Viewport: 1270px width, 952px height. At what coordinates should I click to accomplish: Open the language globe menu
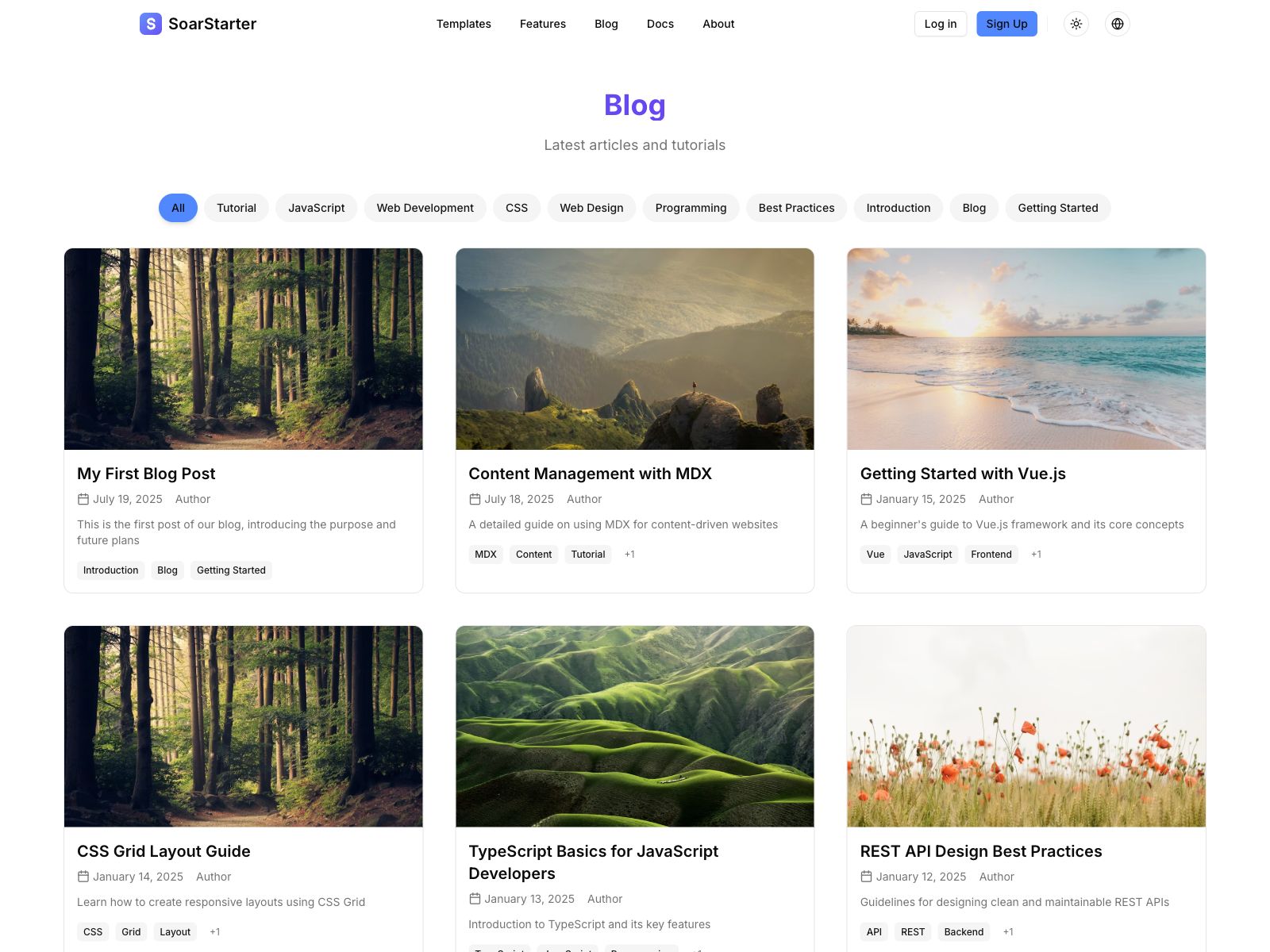pyautogui.click(x=1118, y=24)
